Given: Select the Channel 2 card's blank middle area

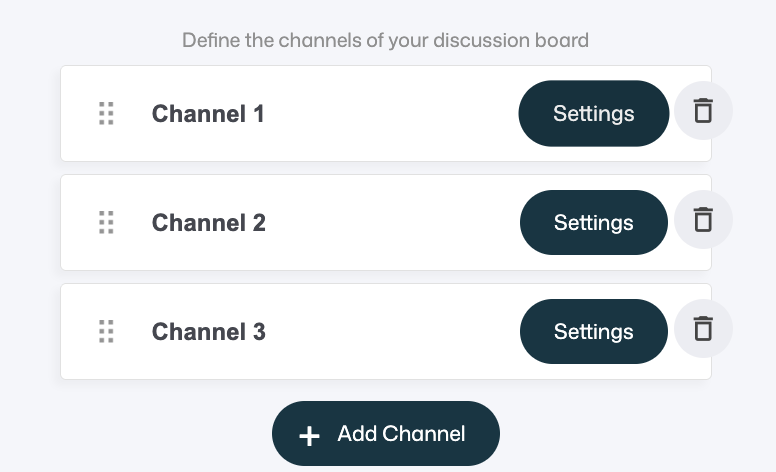Looking at the screenshot, I should (x=390, y=222).
